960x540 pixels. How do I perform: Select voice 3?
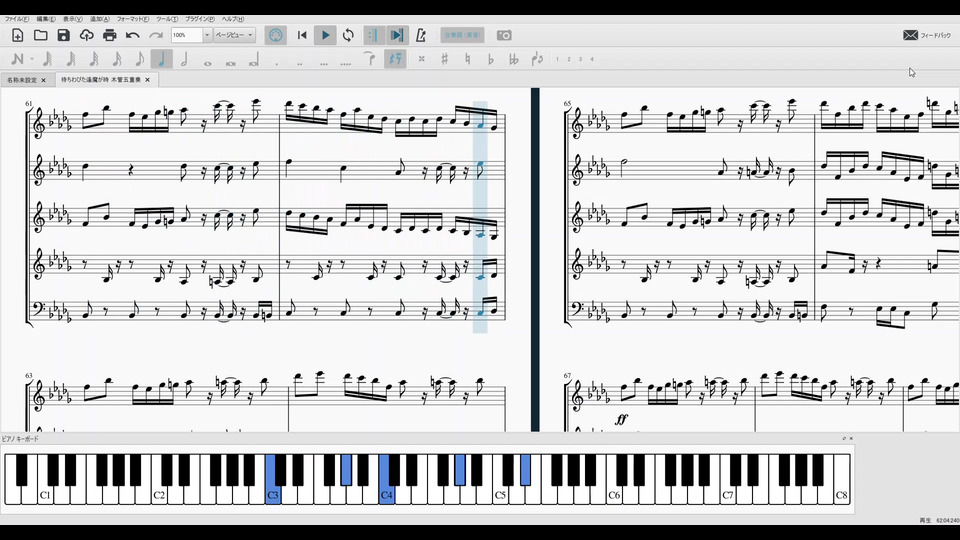[x=580, y=59]
